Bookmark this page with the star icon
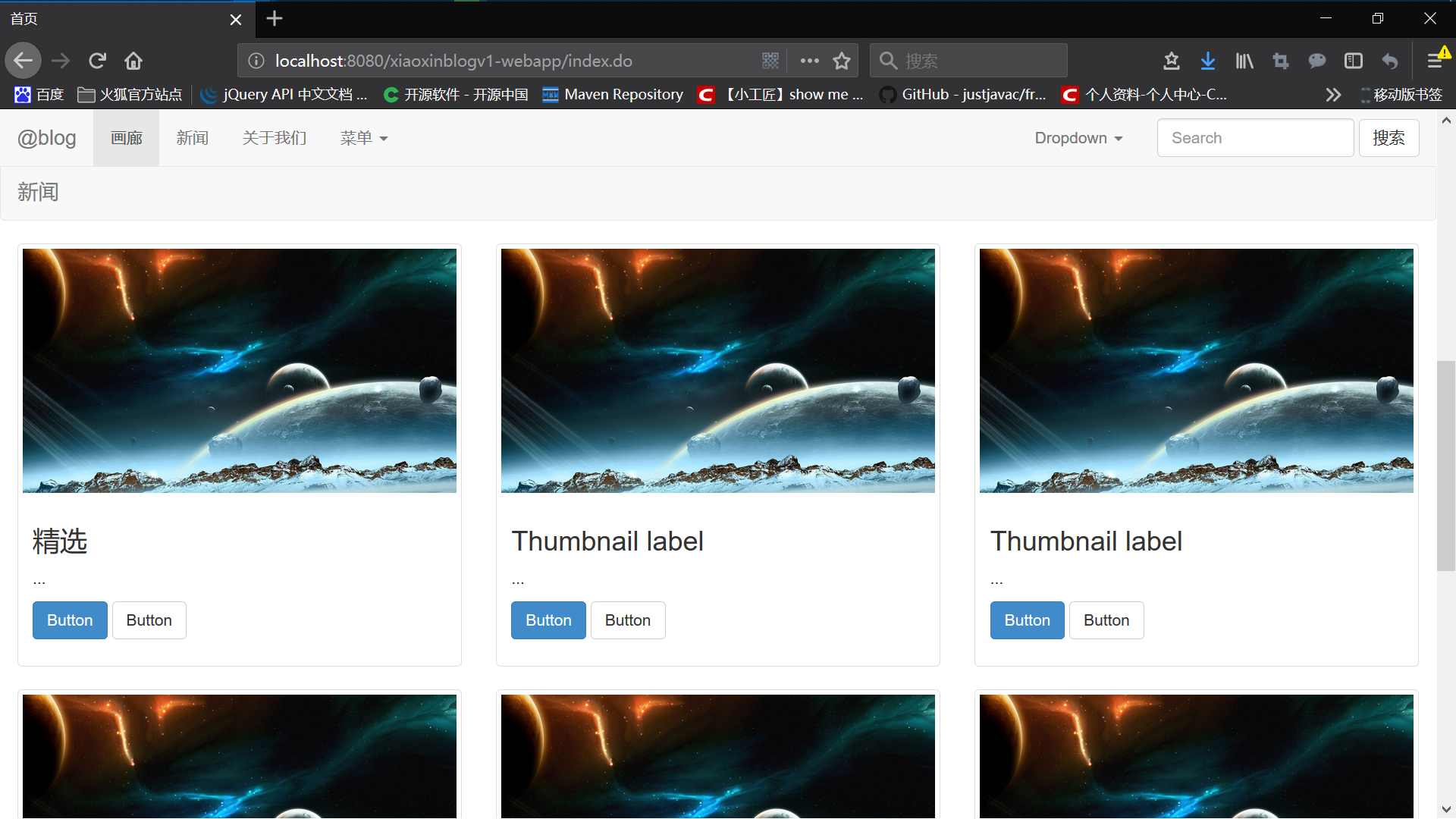The height and width of the screenshot is (819, 1456). [842, 61]
